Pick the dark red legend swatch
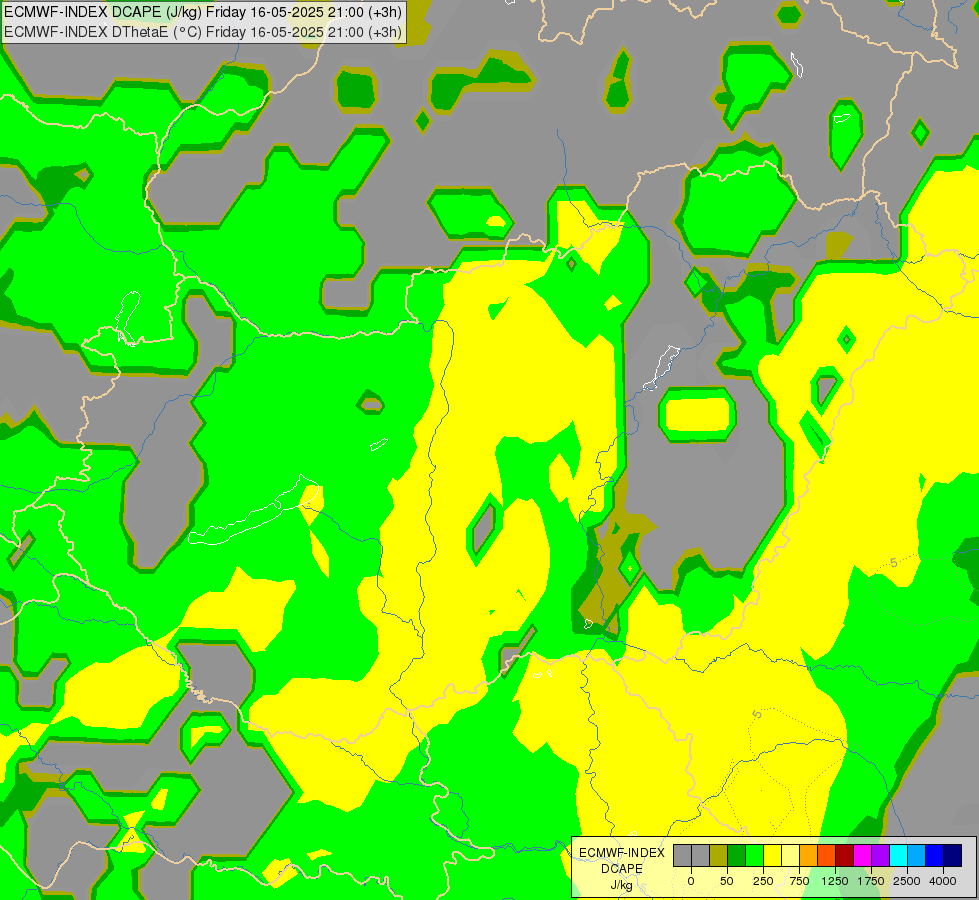Screen dimensions: 979x900 845,855
